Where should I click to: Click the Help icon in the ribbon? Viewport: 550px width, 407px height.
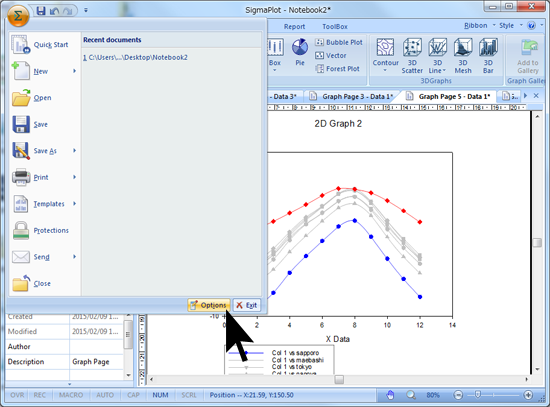[x=531, y=26]
